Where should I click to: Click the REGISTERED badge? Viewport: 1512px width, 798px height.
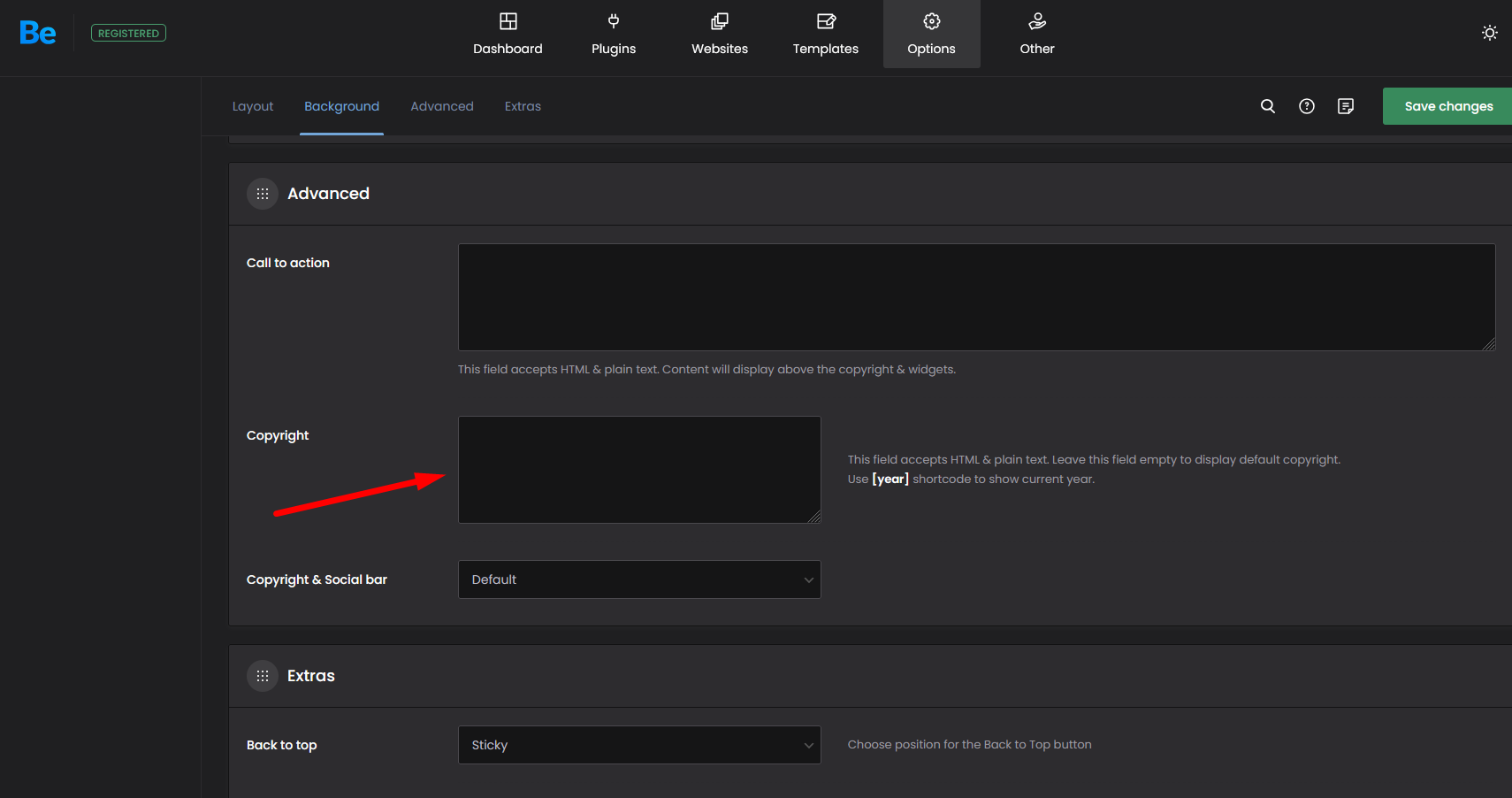click(x=128, y=33)
